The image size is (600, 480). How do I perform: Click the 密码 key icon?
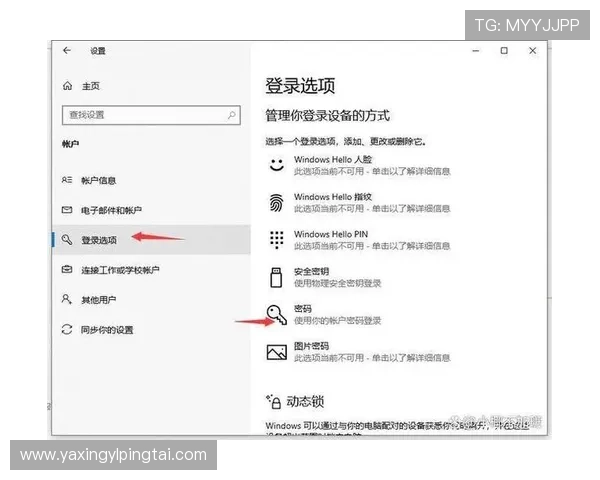(276, 315)
